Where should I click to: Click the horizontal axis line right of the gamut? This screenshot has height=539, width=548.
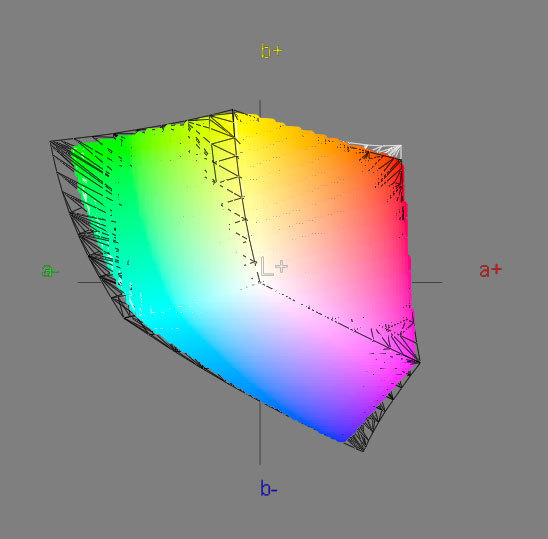point(427,282)
